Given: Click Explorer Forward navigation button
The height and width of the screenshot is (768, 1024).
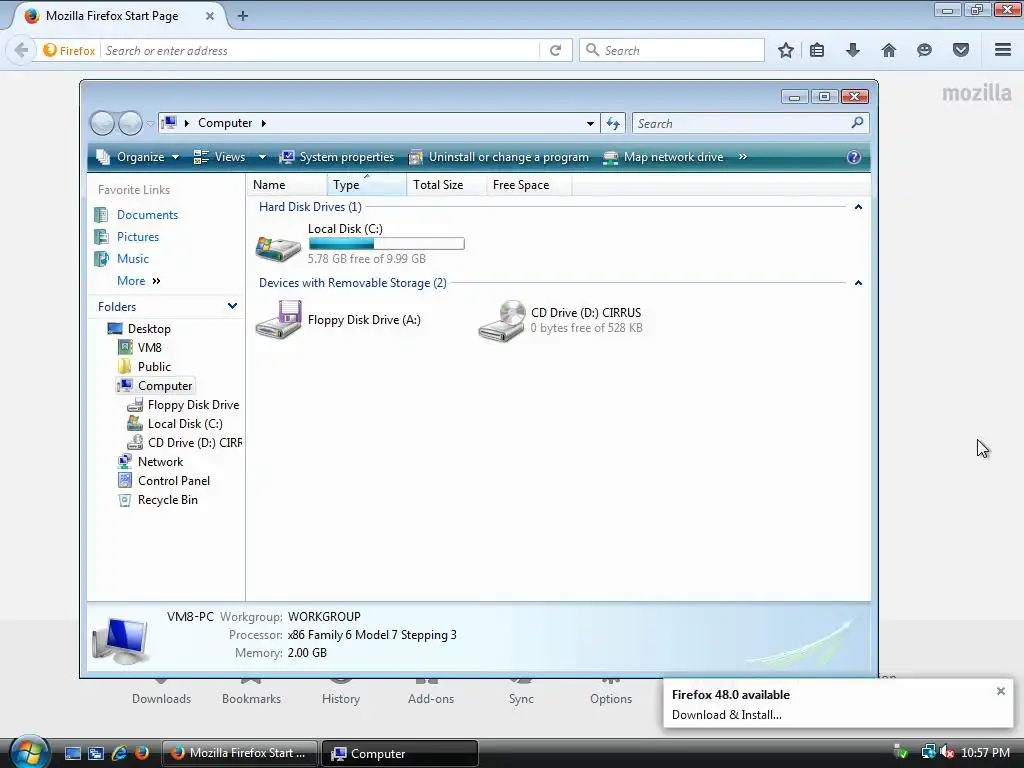Looking at the screenshot, I should pos(130,123).
